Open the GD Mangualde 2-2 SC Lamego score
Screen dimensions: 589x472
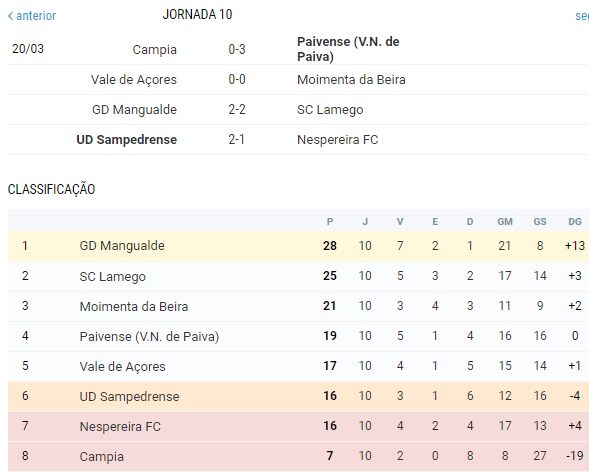(x=237, y=109)
